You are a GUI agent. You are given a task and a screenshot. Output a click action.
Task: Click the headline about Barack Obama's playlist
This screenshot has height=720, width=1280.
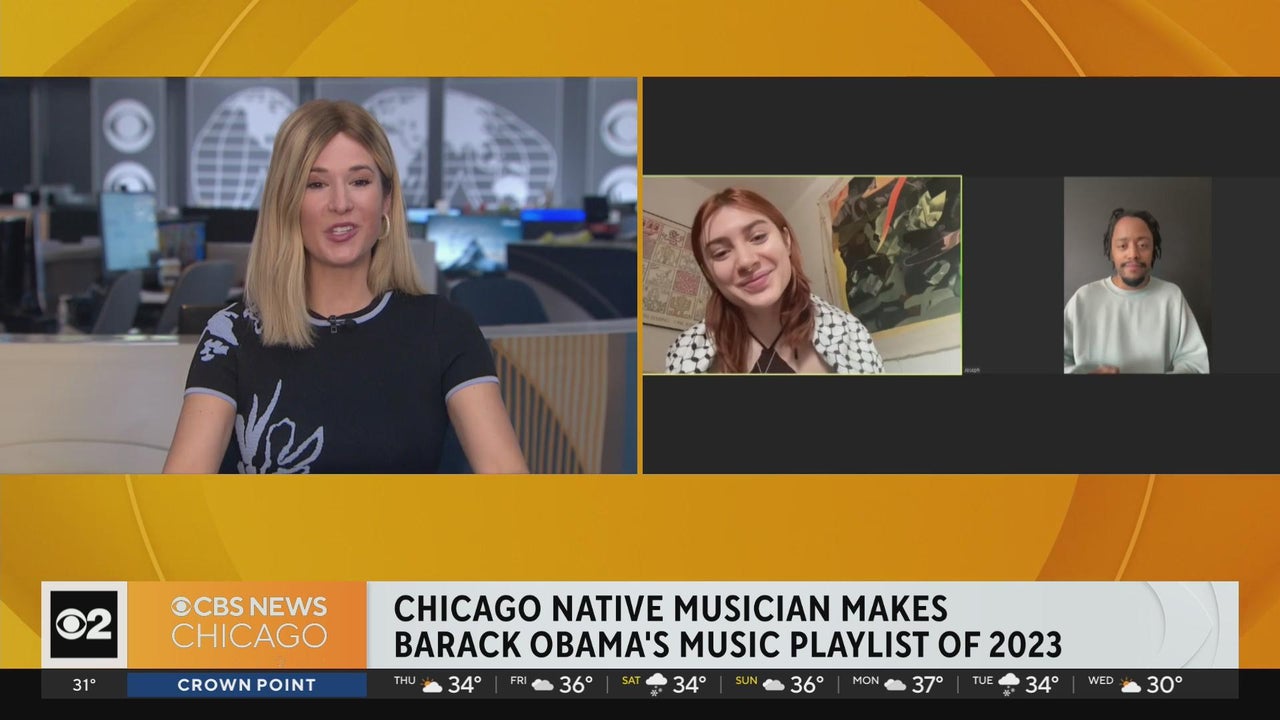coord(727,626)
